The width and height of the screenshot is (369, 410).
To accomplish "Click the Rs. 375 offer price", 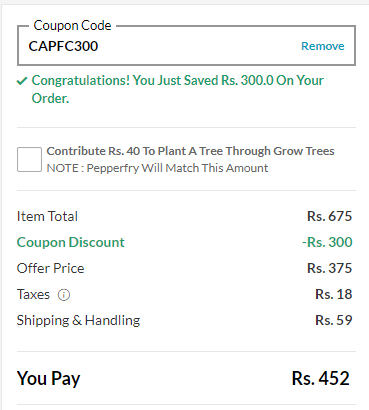I will coord(329,268).
